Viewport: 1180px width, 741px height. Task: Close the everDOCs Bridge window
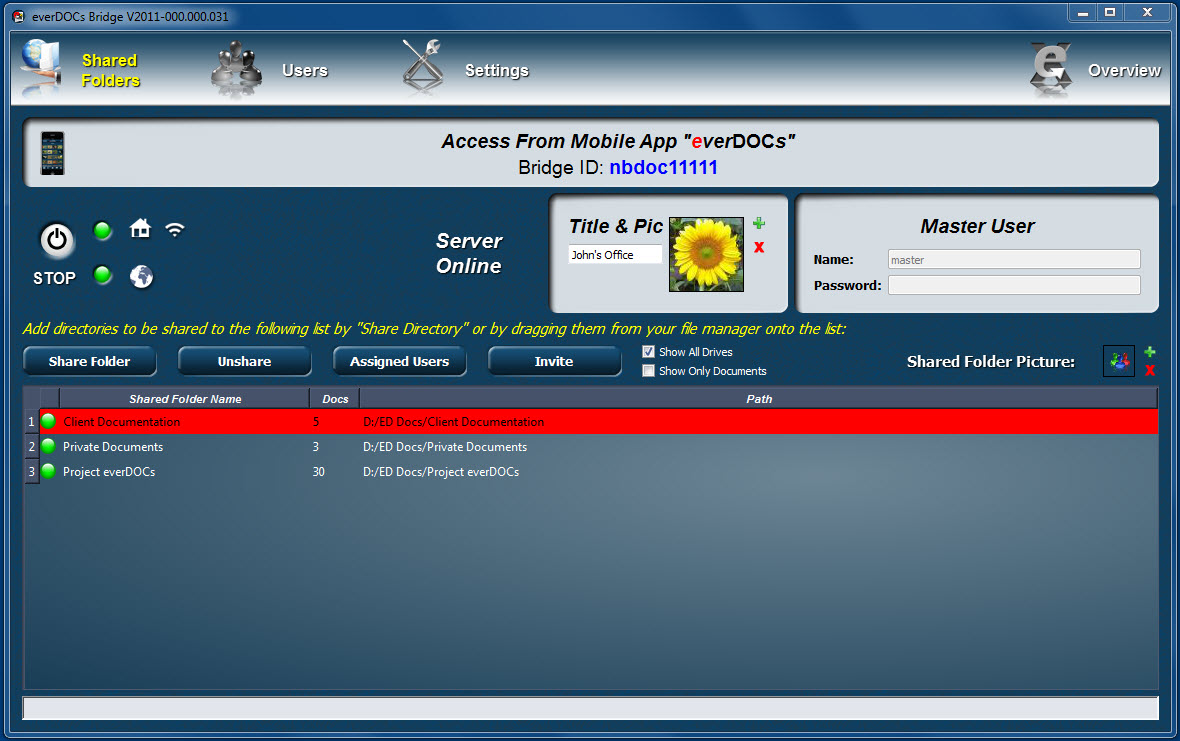click(1148, 13)
